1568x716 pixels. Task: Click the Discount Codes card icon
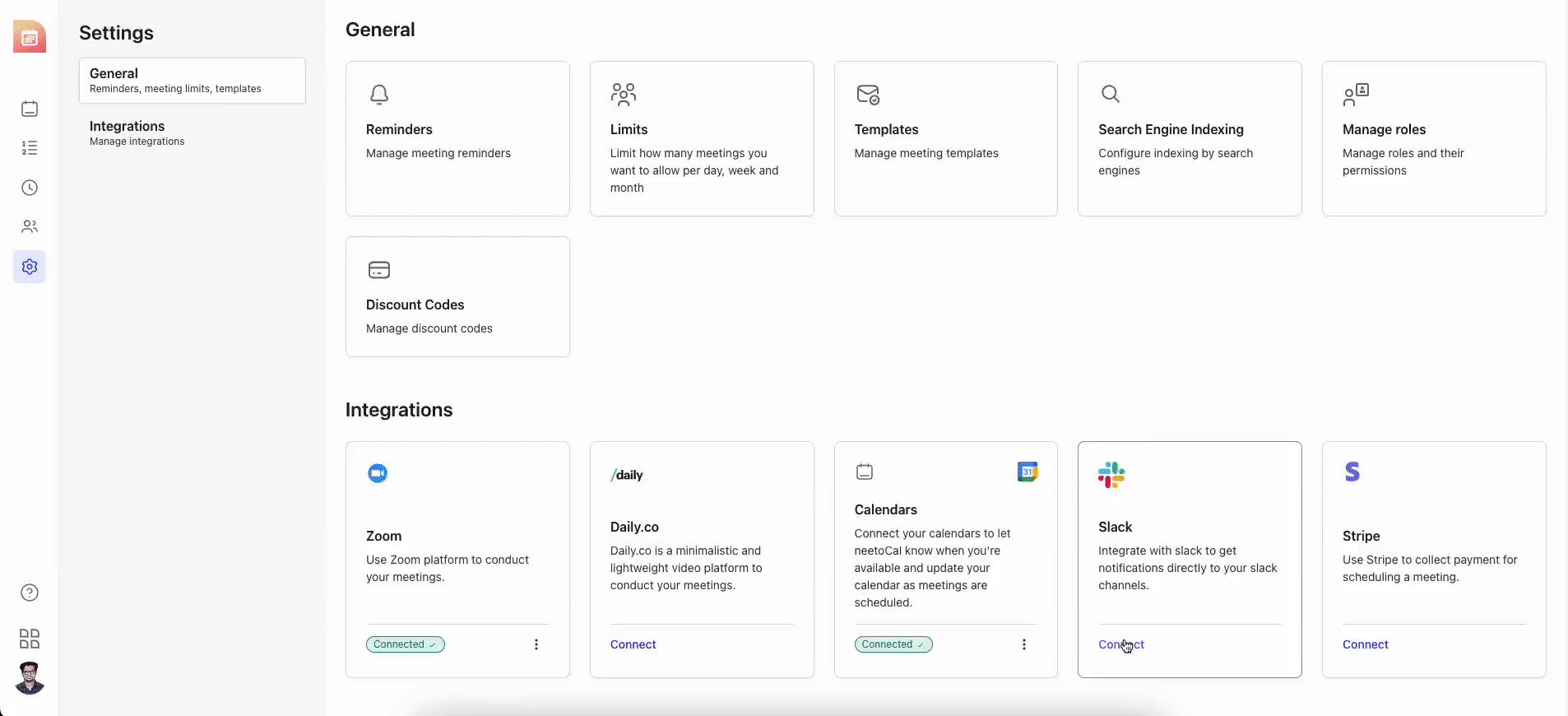click(378, 270)
